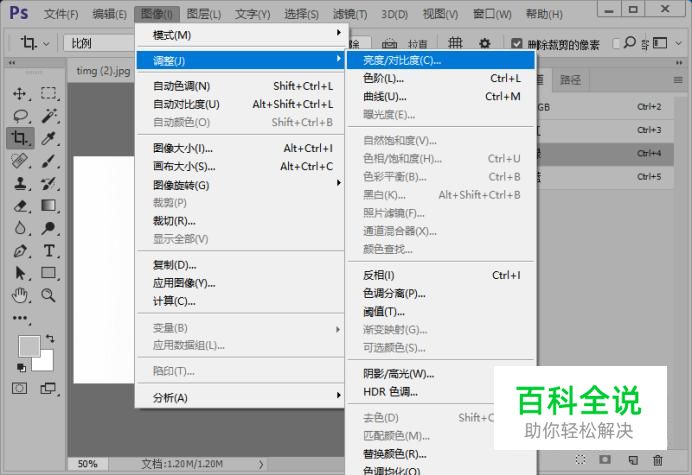This screenshot has height=475, width=692.
Task: Change the screen mode
Action: coord(48,388)
